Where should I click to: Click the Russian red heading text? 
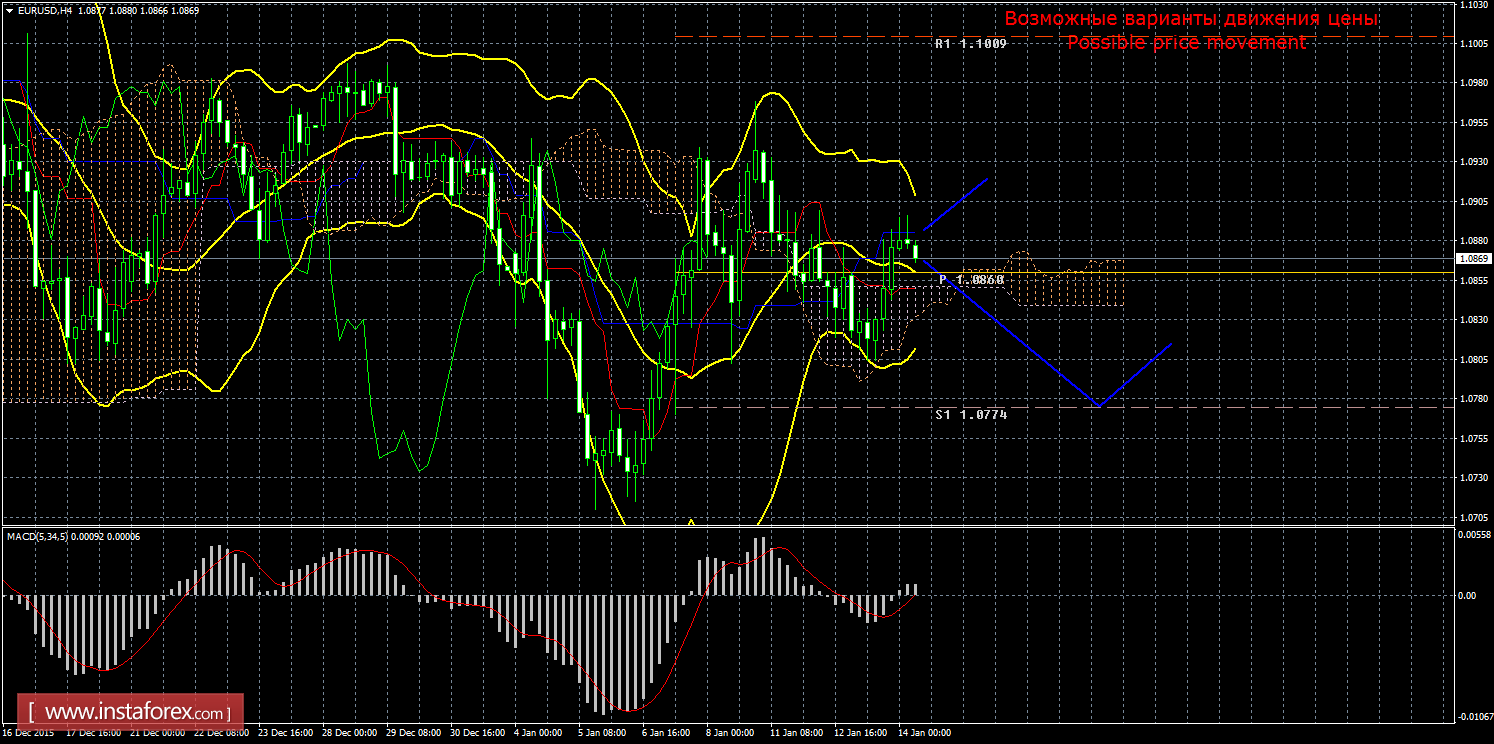click(x=1191, y=19)
